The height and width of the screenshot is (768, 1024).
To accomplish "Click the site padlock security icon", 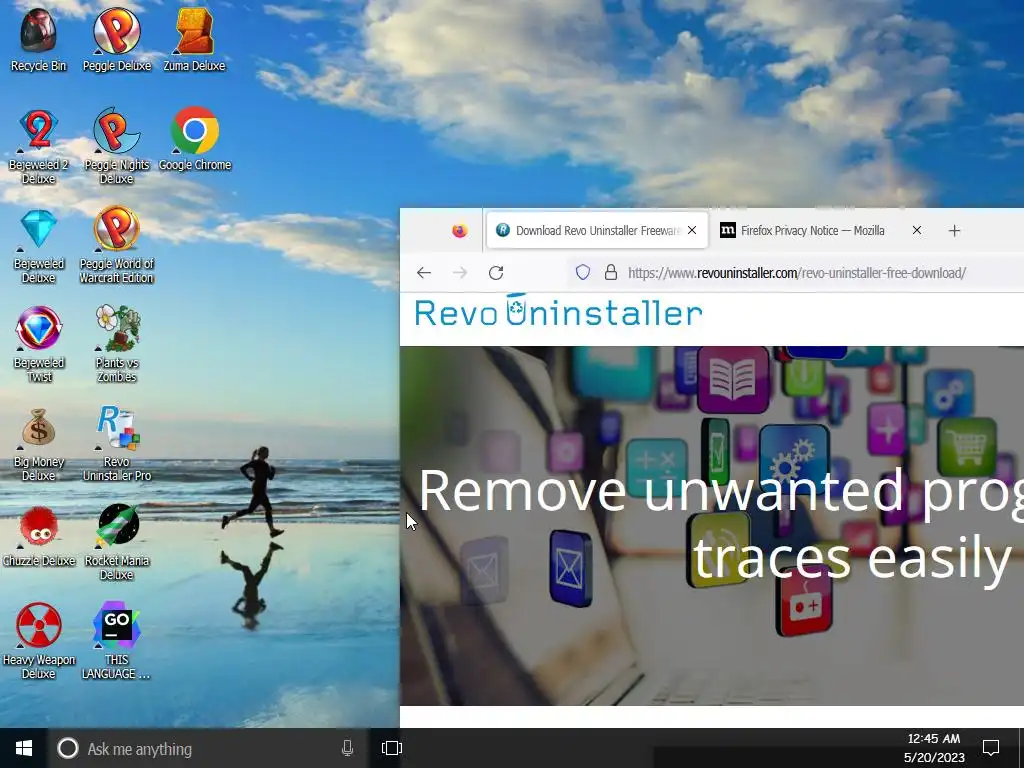I will click(611, 272).
